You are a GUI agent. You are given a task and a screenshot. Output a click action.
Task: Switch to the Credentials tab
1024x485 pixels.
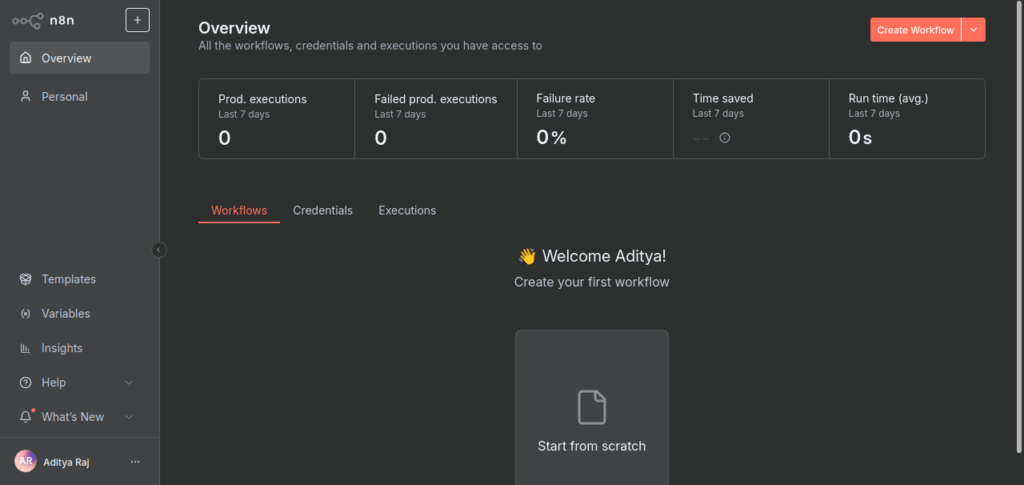pyautogui.click(x=322, y=211)
